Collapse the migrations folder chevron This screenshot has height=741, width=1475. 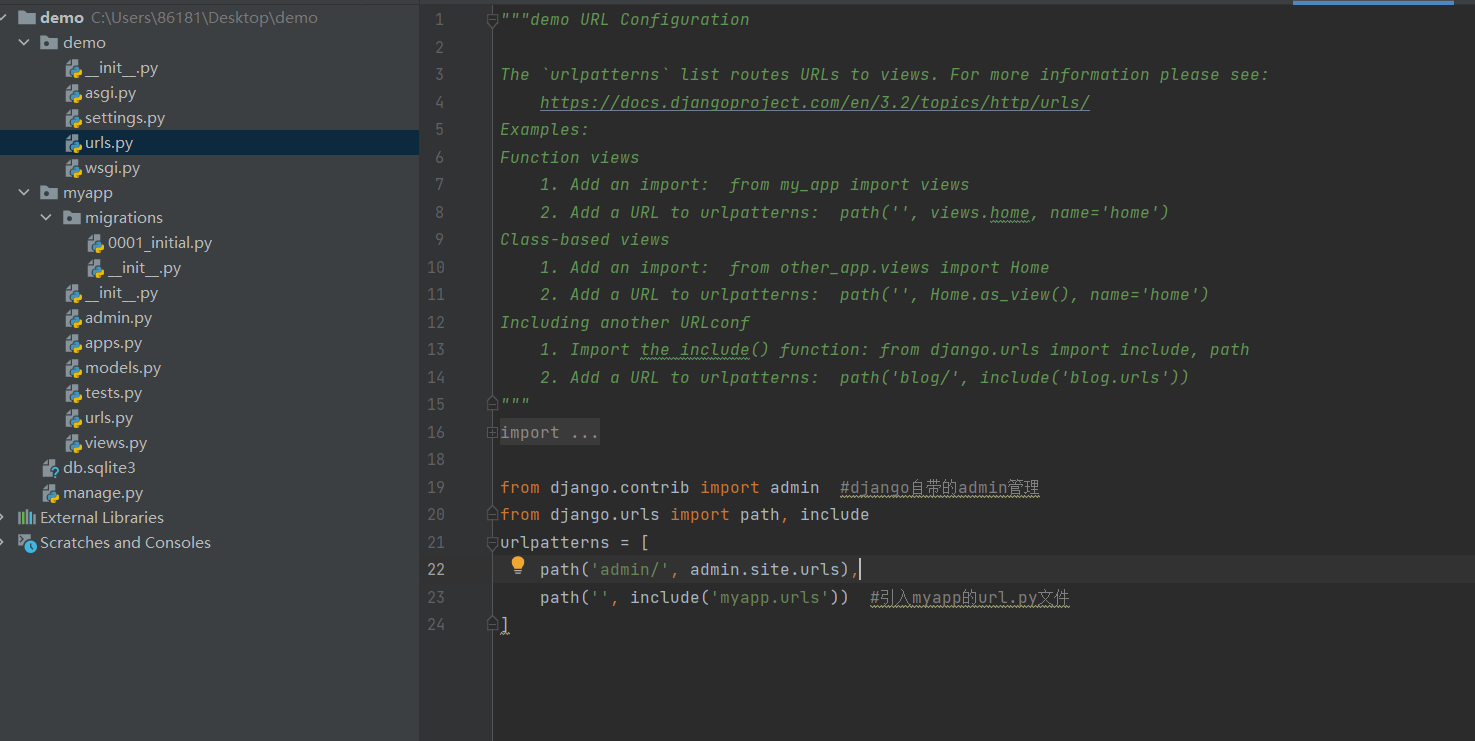coord(46,218)
